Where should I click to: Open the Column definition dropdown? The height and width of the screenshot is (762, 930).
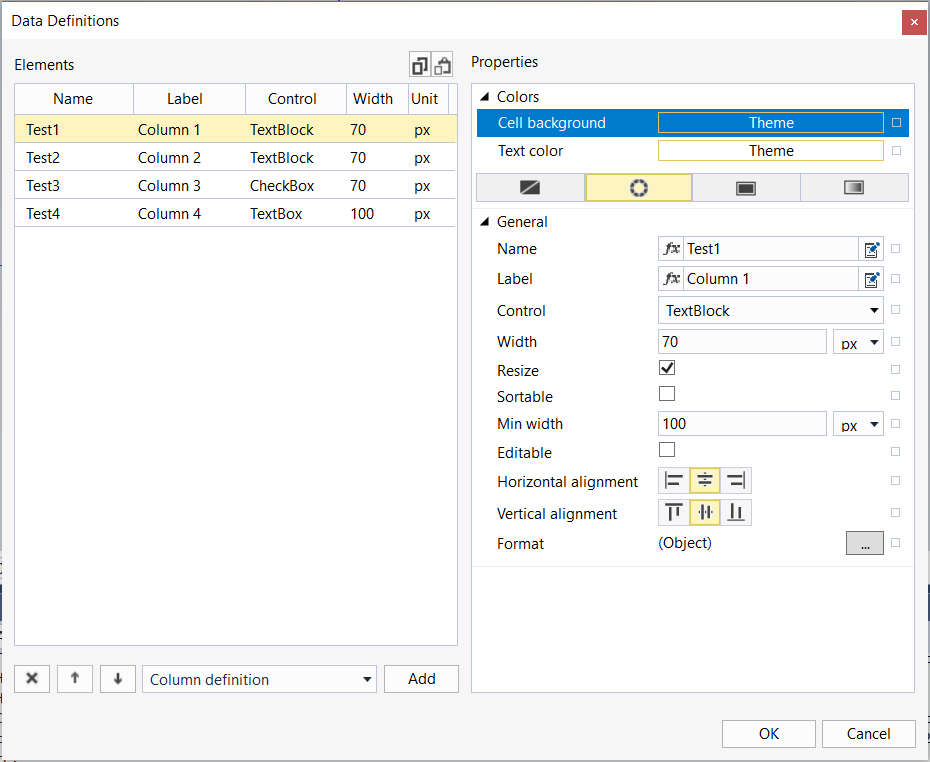point(259,679)
